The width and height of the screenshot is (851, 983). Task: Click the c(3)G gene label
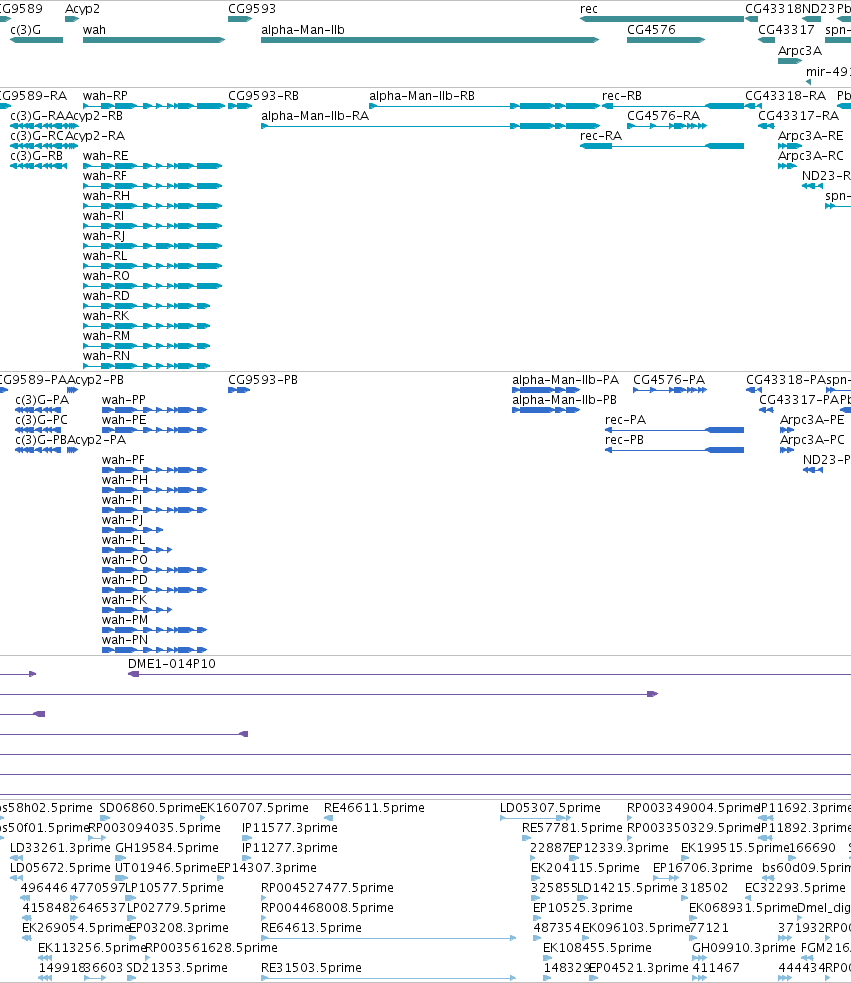(26, 30)
